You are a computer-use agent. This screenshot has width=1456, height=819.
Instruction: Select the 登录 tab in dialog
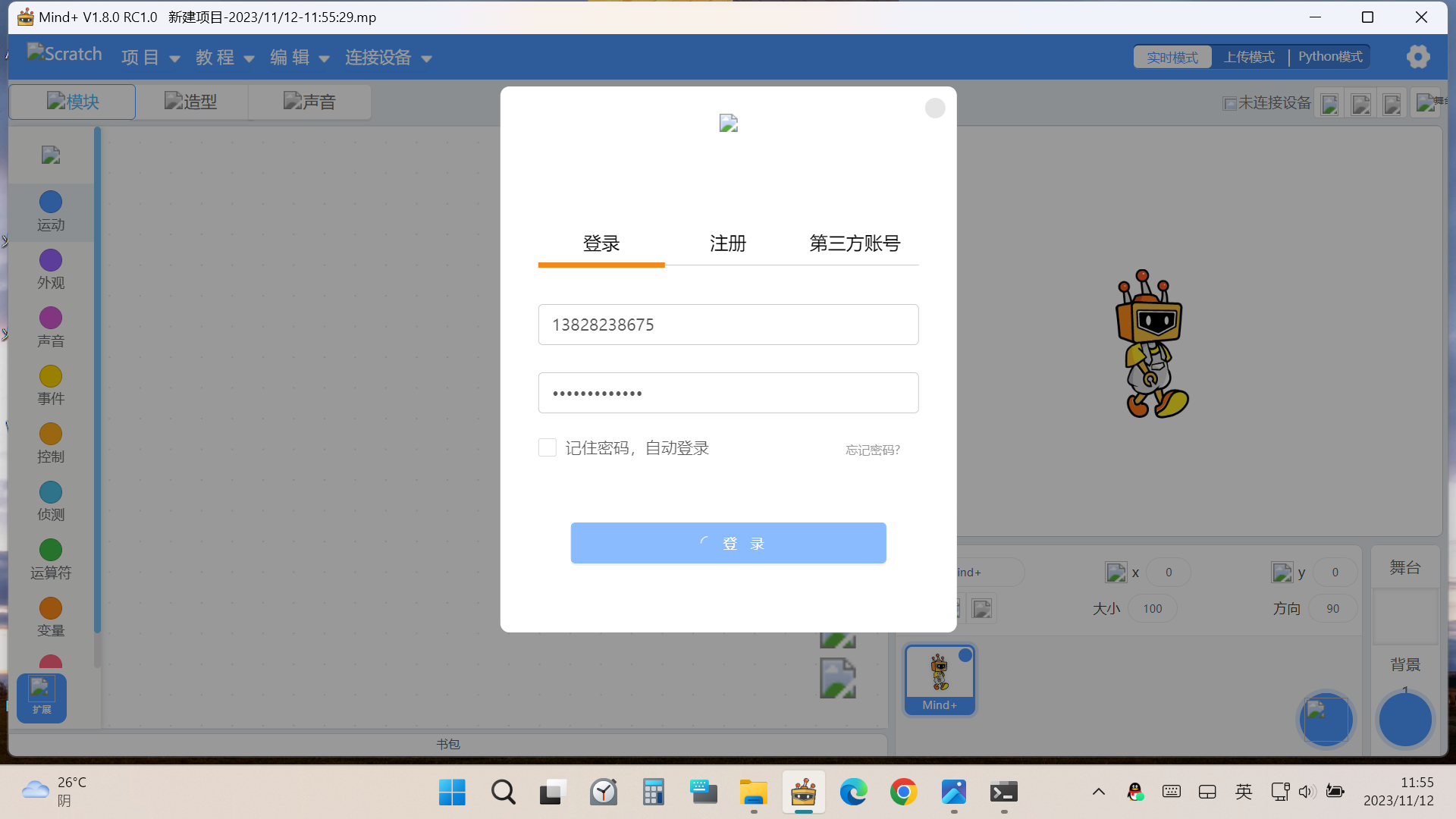601,243
